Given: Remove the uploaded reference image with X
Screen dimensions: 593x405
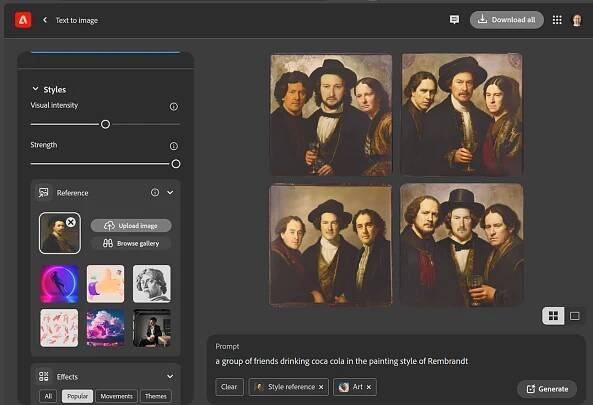Looking at the screenshot, I should click(x=71, y=222).
